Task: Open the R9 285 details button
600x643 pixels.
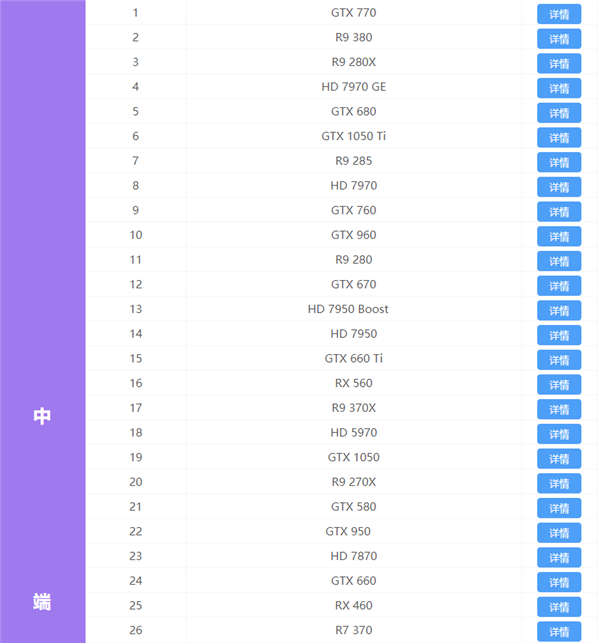Action: click(559, 162)
